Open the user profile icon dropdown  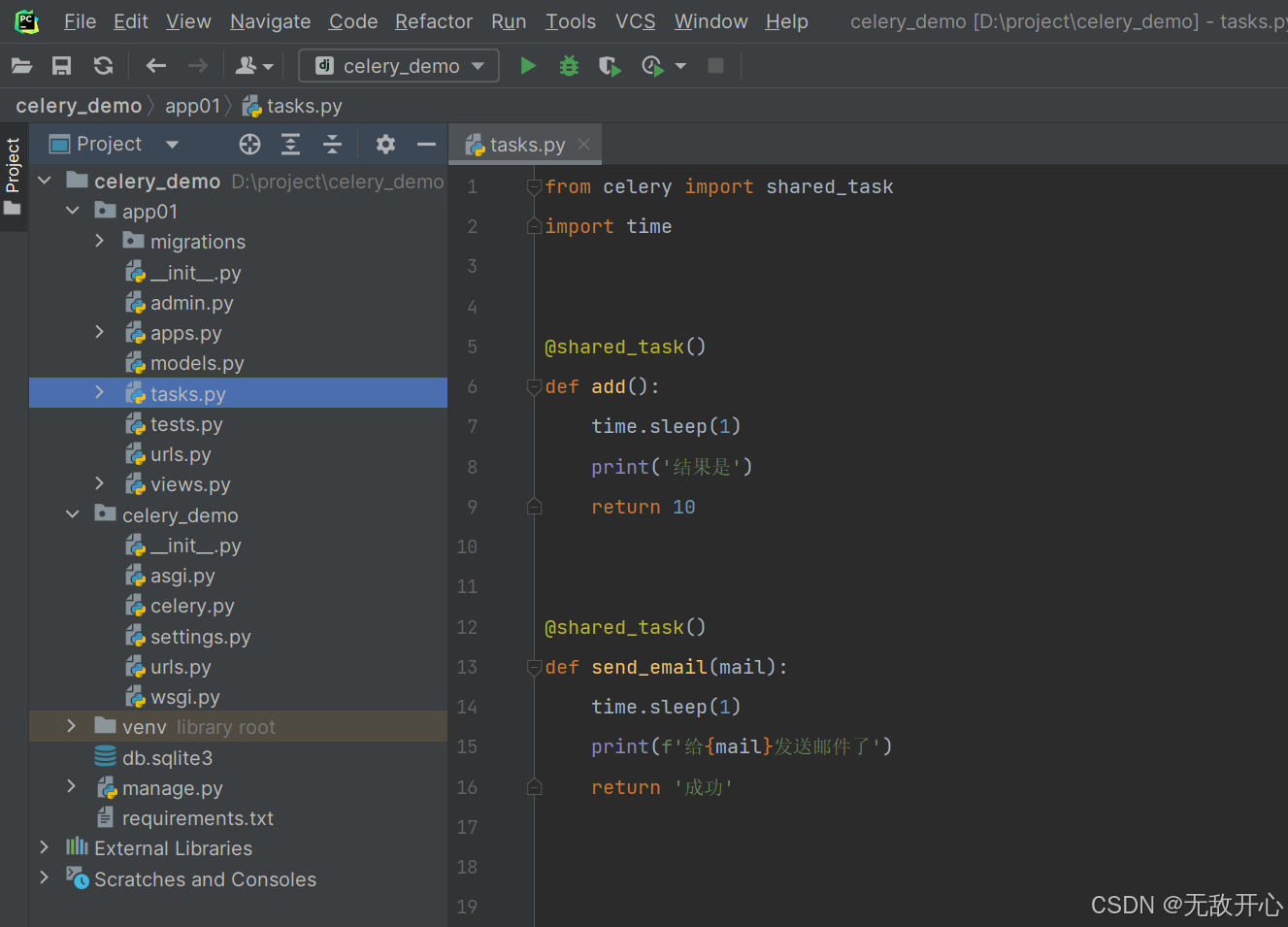coord(254,66)
